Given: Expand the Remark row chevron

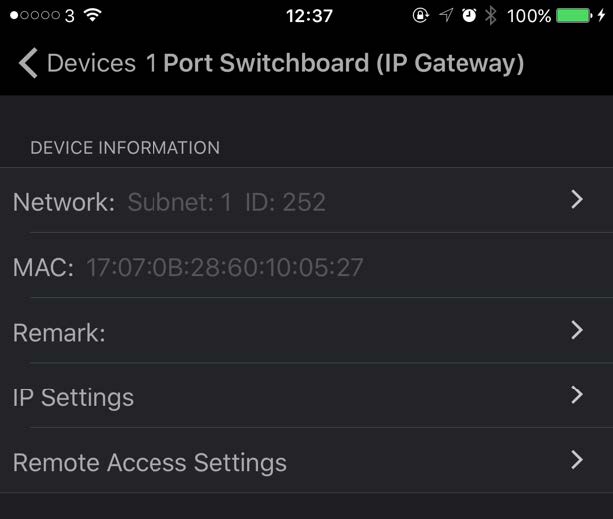Looking at the screenshot, I should coord(577,330).
